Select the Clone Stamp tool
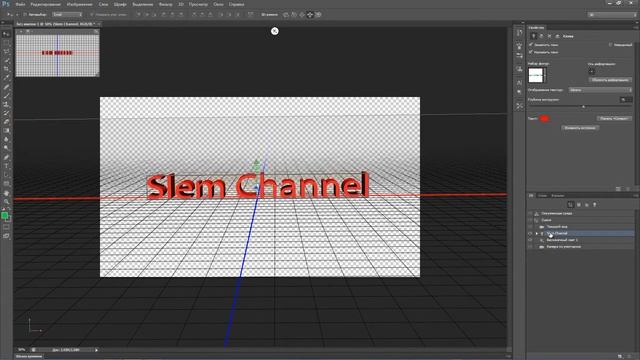 [x=6, y=104]
